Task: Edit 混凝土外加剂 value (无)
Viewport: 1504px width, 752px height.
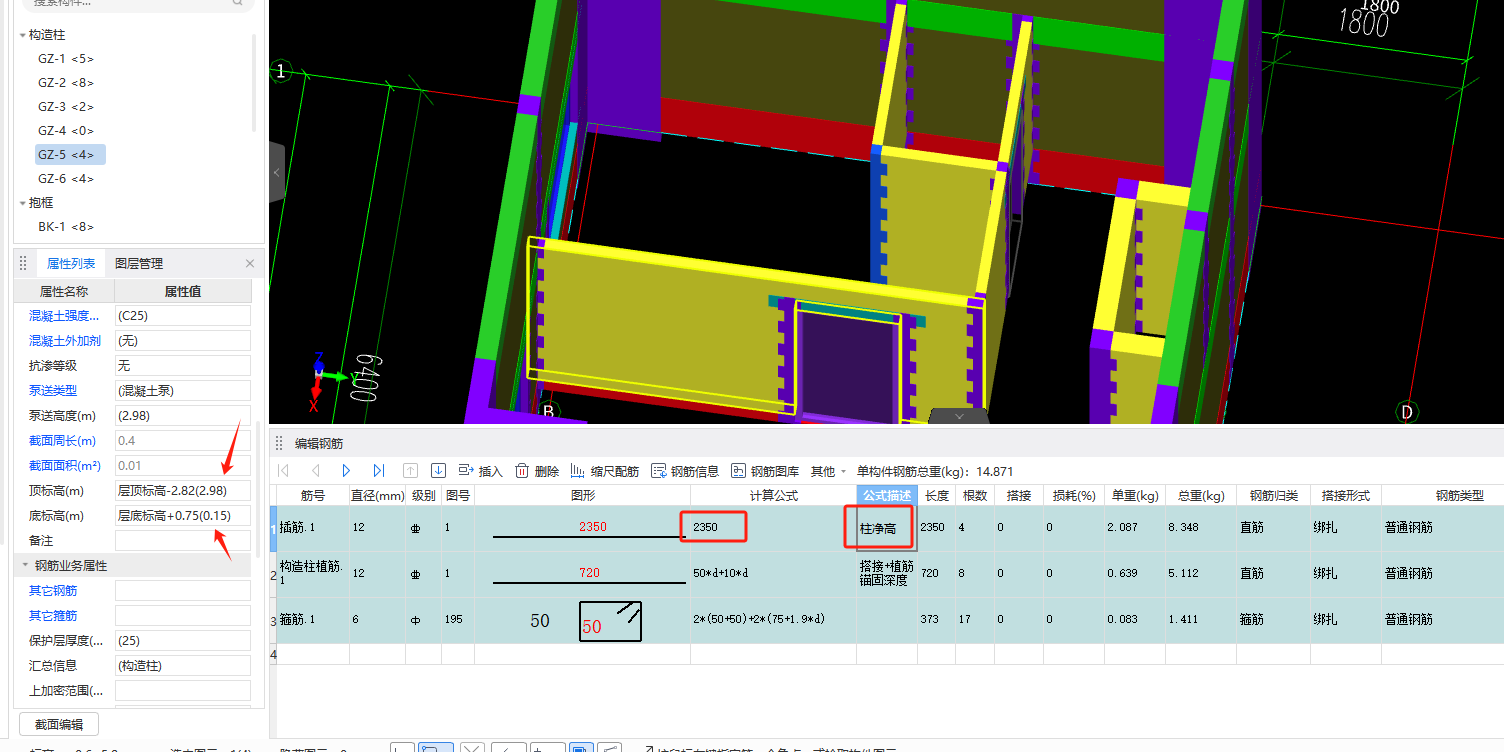Action: point(183,341)
